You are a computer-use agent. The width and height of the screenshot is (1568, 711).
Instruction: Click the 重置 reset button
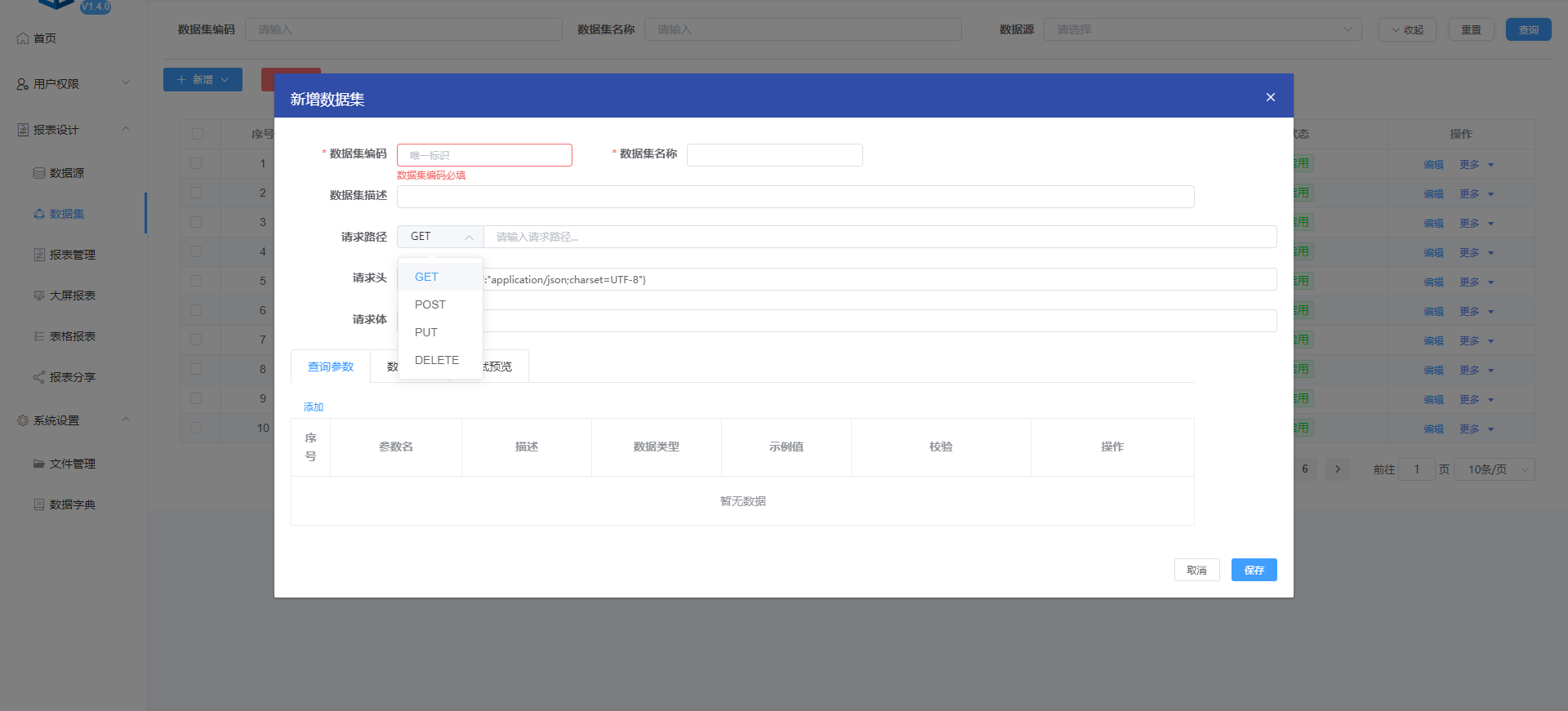pos(1471,29)
